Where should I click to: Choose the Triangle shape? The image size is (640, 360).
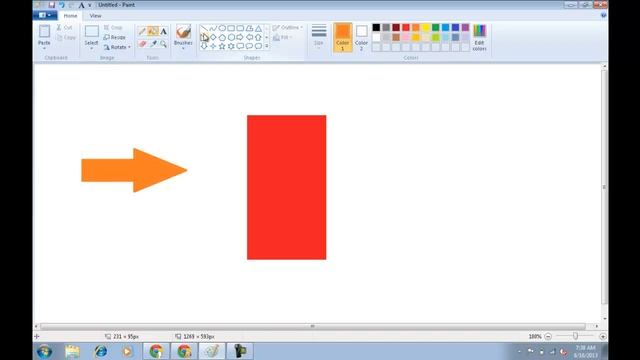pos(258,28)
